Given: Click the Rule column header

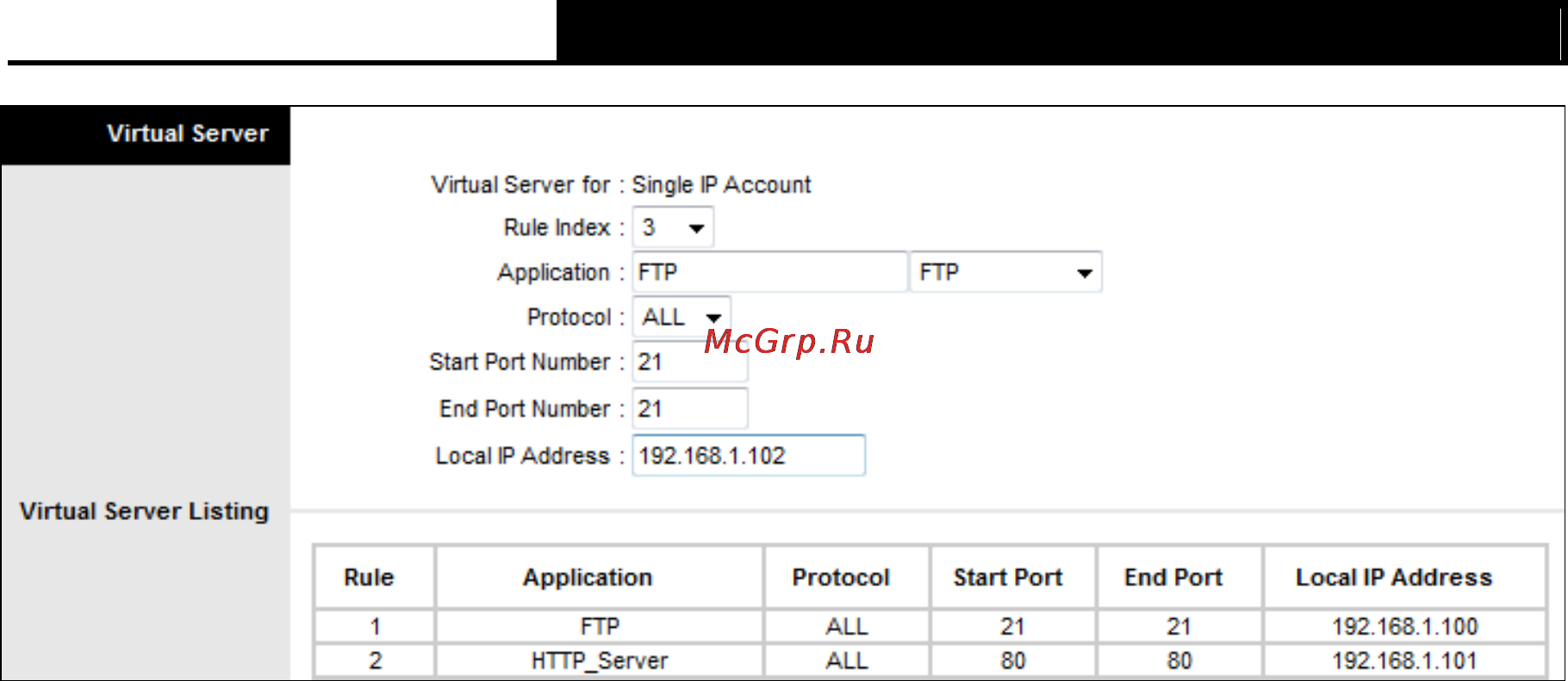Looking at the screenshot, I should click(x=375, y=577).
